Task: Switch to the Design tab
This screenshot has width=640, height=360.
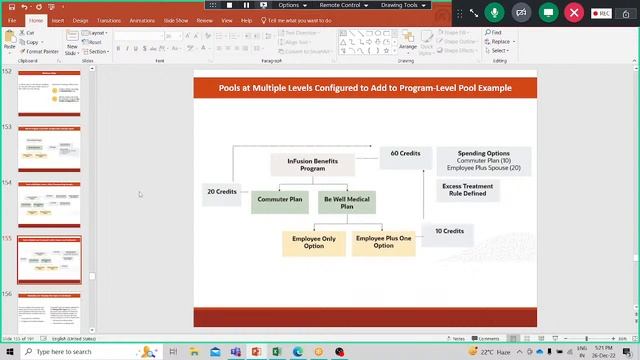Action: click(80, 20)
